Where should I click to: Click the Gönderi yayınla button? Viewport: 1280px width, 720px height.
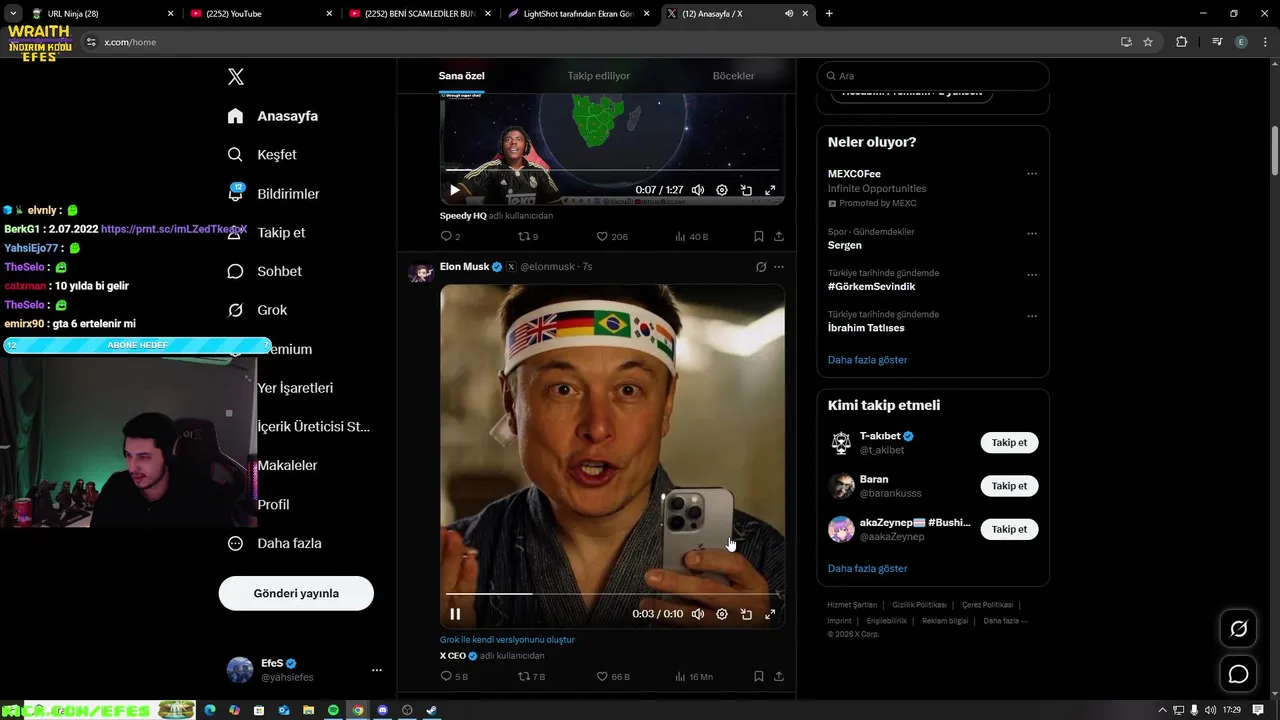(x=296, y=593)
